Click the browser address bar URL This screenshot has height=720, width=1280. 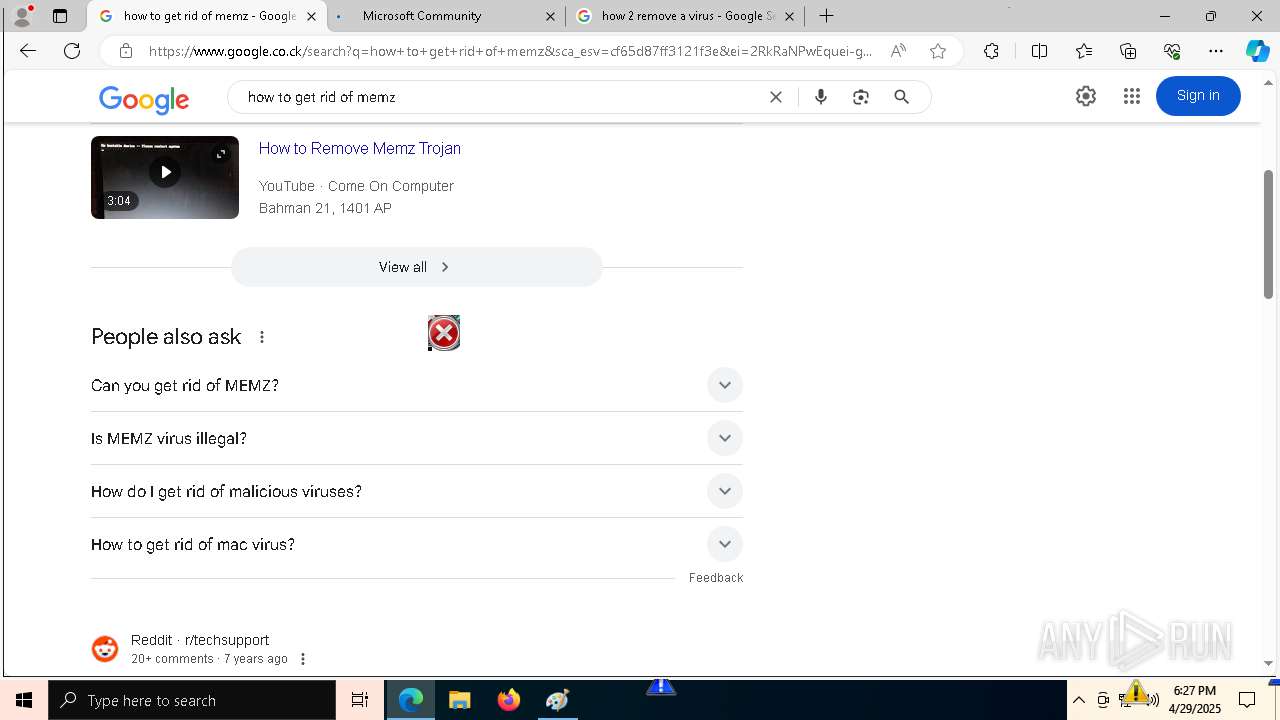coord(510,51)
